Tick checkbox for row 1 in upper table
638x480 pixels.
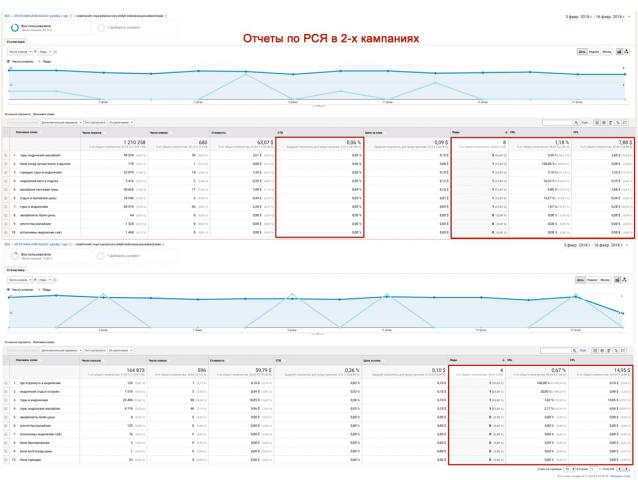tap(6, 155)
